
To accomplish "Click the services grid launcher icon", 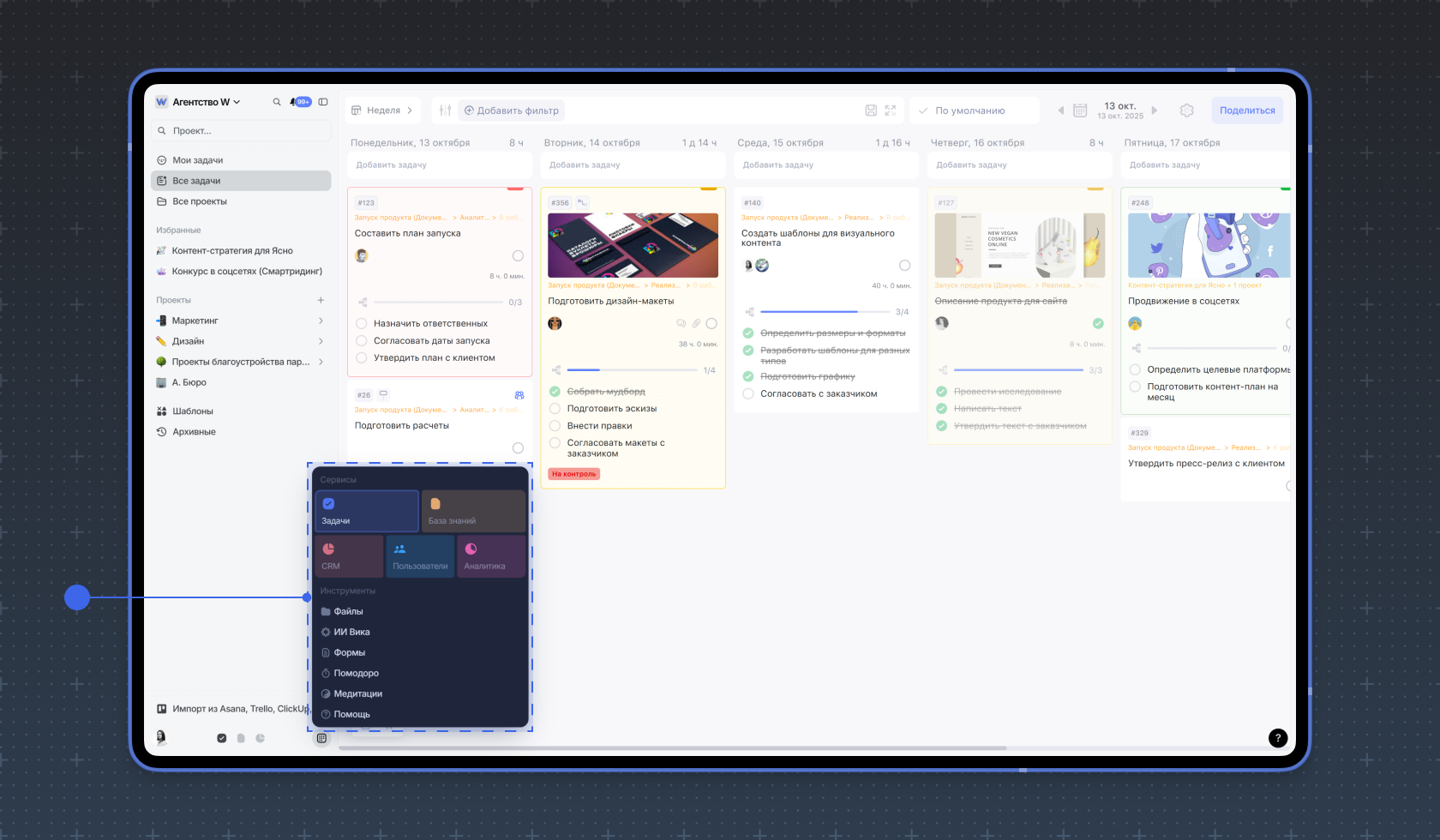I will click(321, 738).
